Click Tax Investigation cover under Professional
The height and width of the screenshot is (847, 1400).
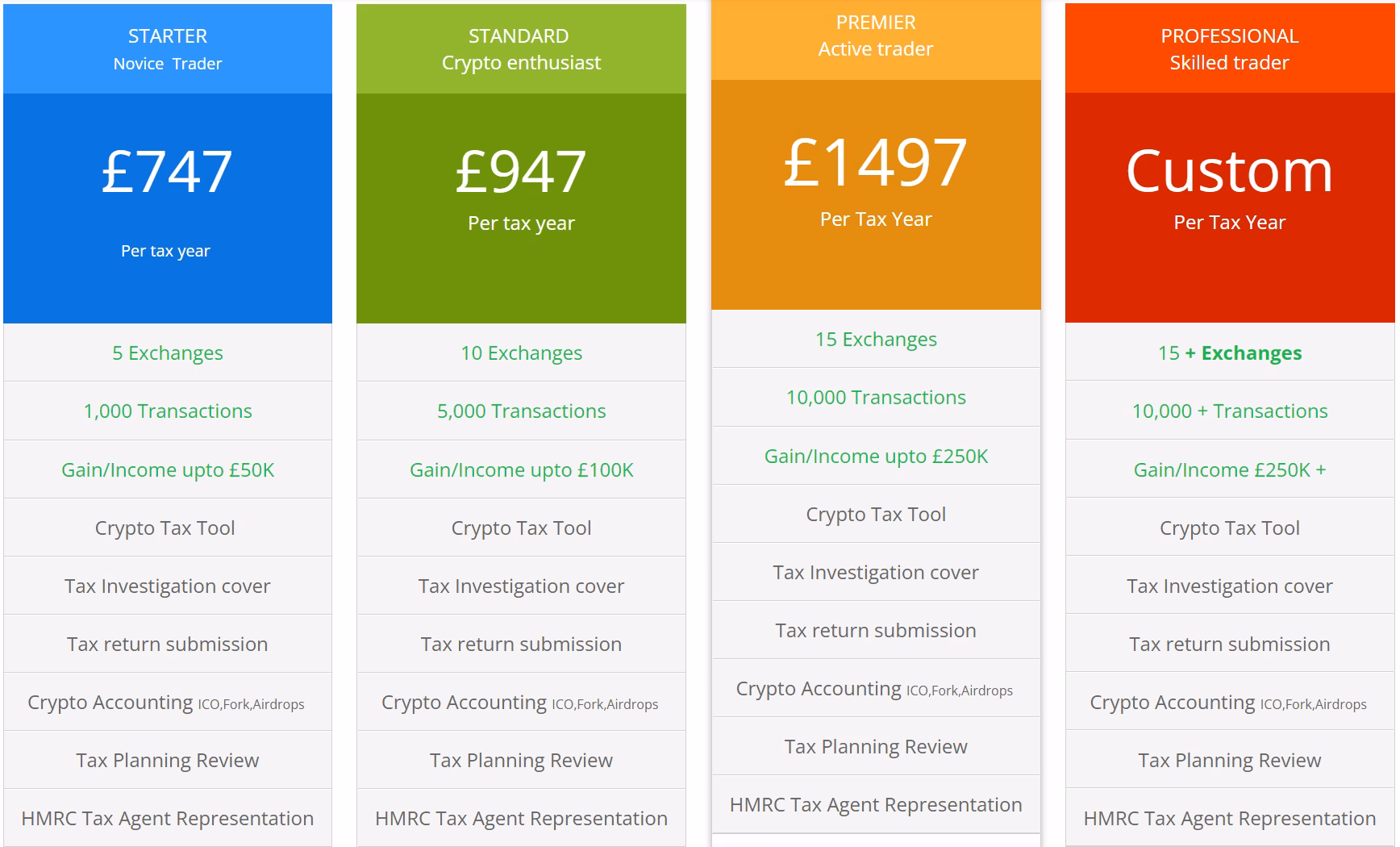1229,586
